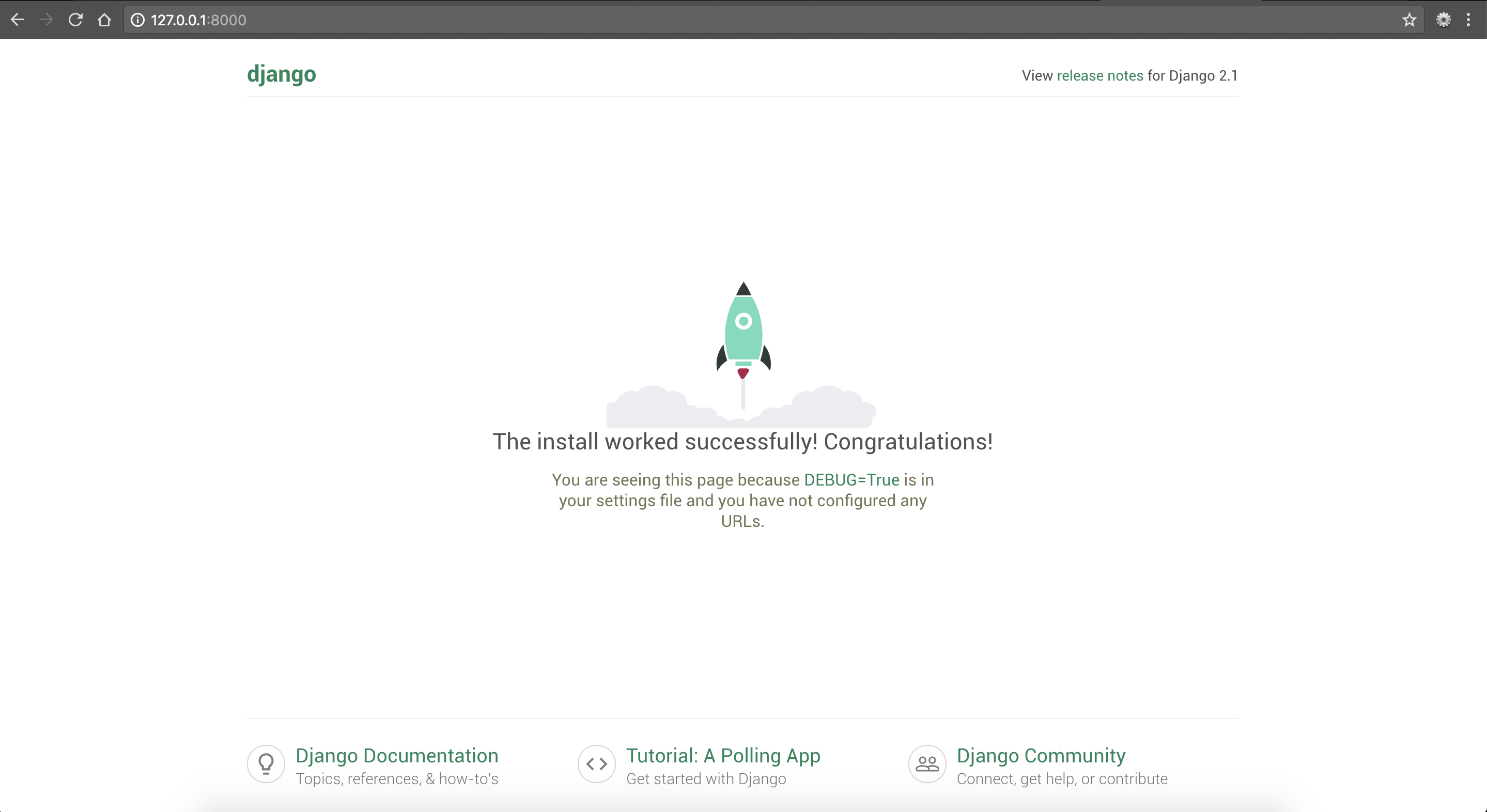Reload the current page

coord(75,20)
